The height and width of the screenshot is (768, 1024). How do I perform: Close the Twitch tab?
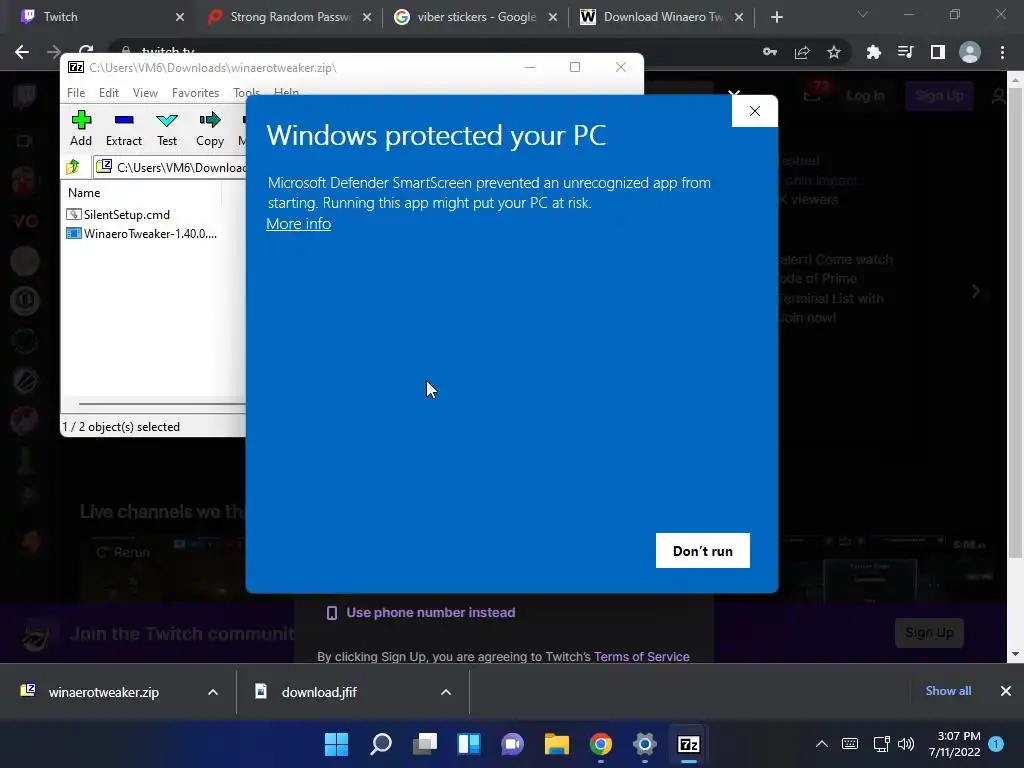click(180, 17)
